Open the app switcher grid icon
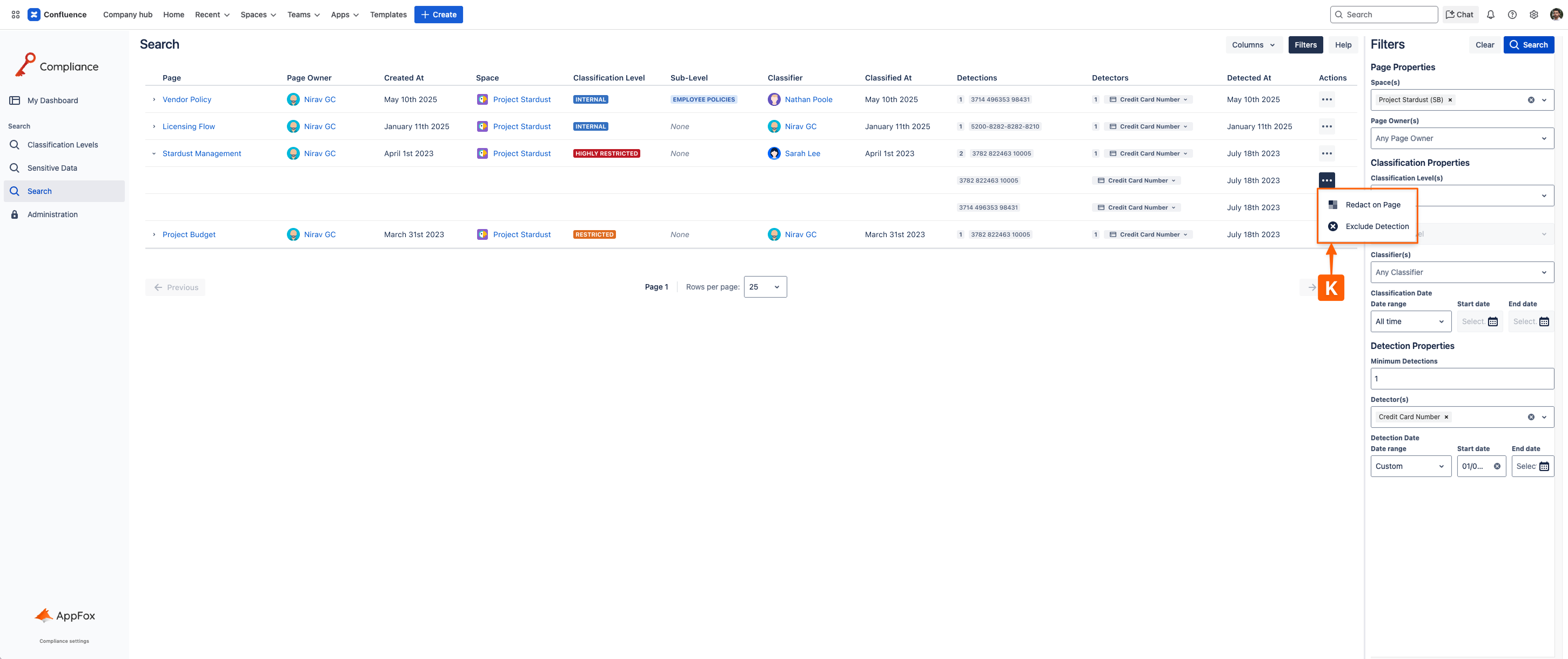The image size is (1568, 659). [16, 15]
